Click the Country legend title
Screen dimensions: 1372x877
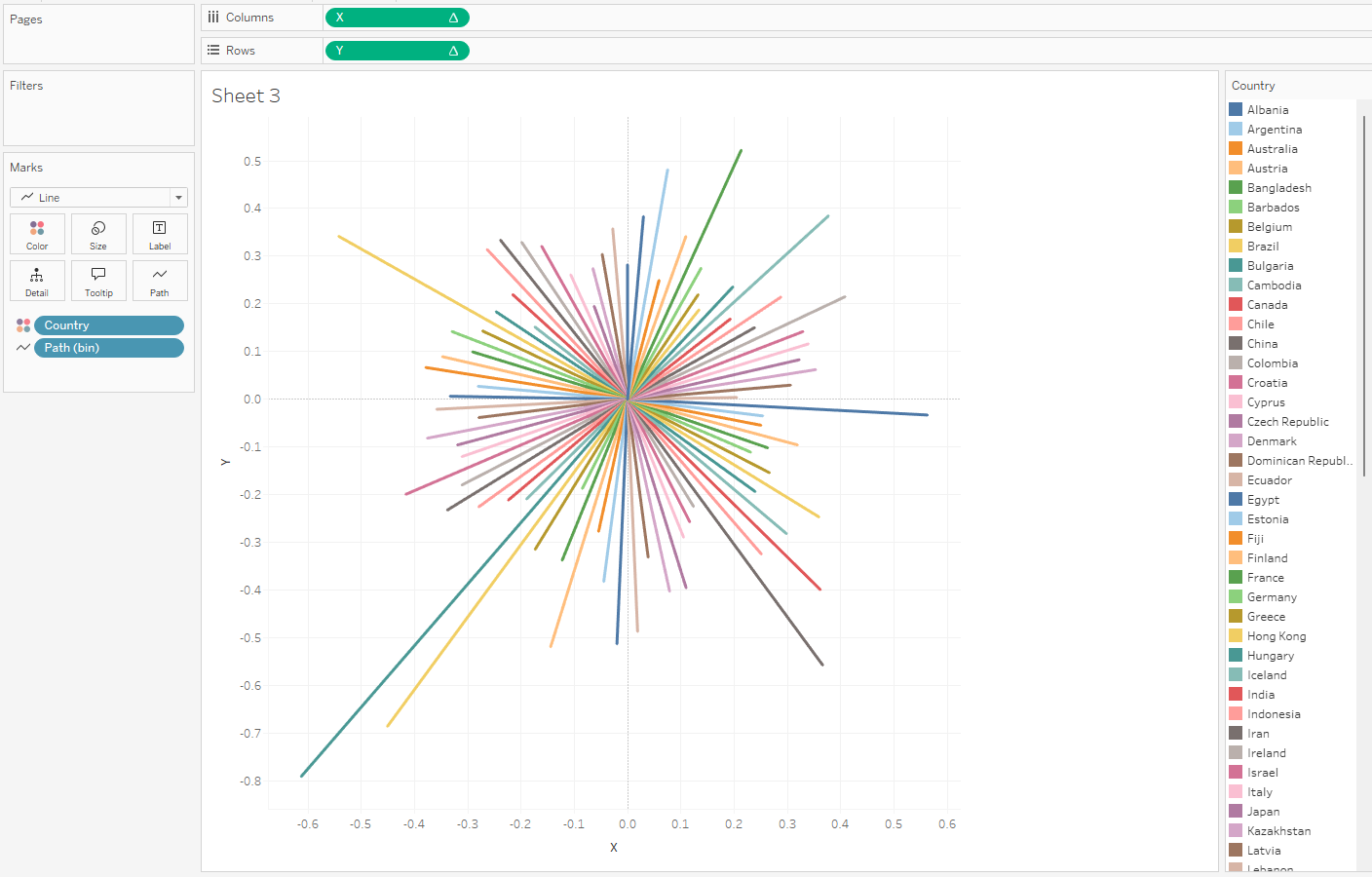coord(1253,86)
